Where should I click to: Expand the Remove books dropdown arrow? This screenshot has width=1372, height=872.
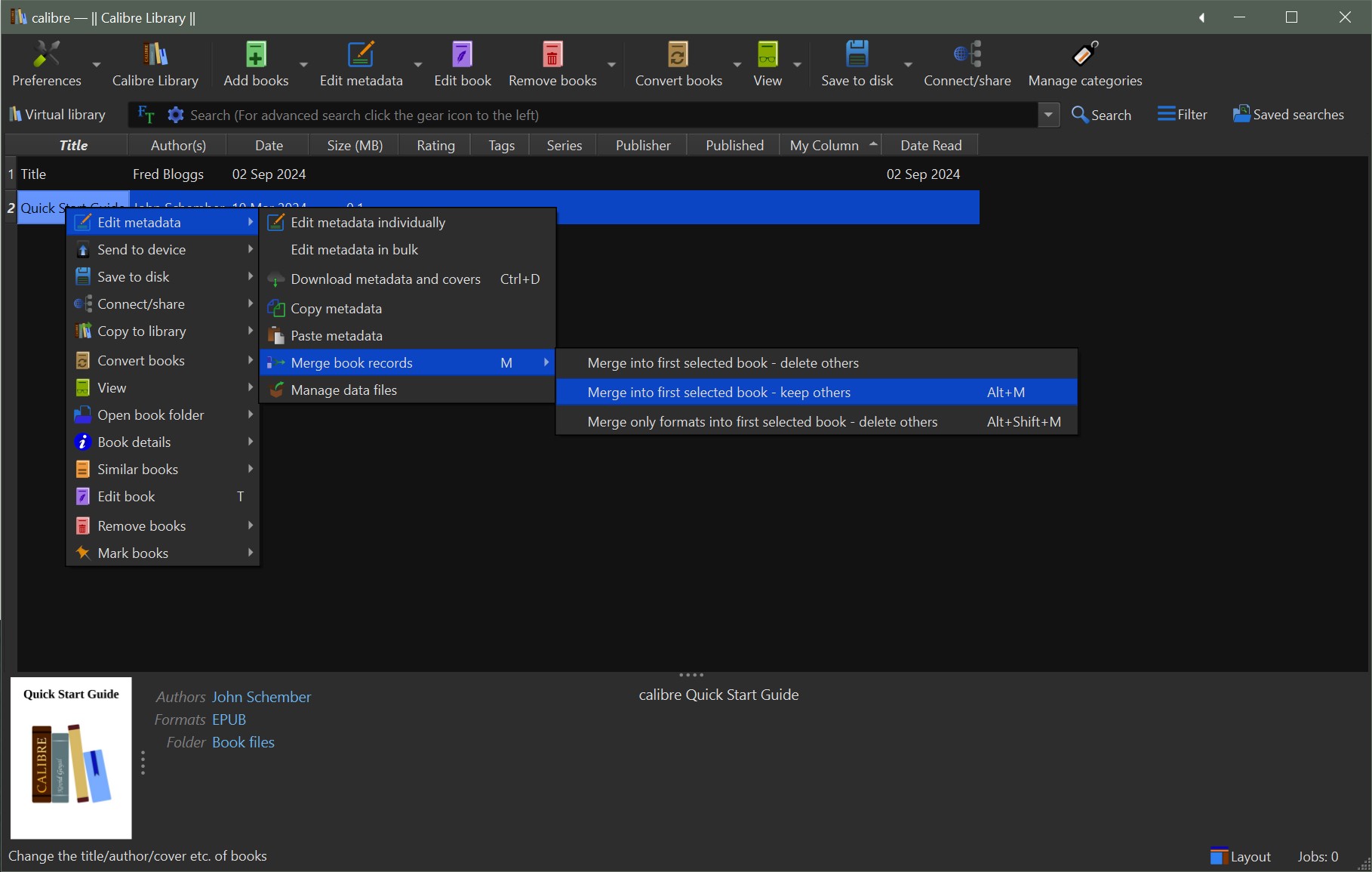click(x=611, y=65)
